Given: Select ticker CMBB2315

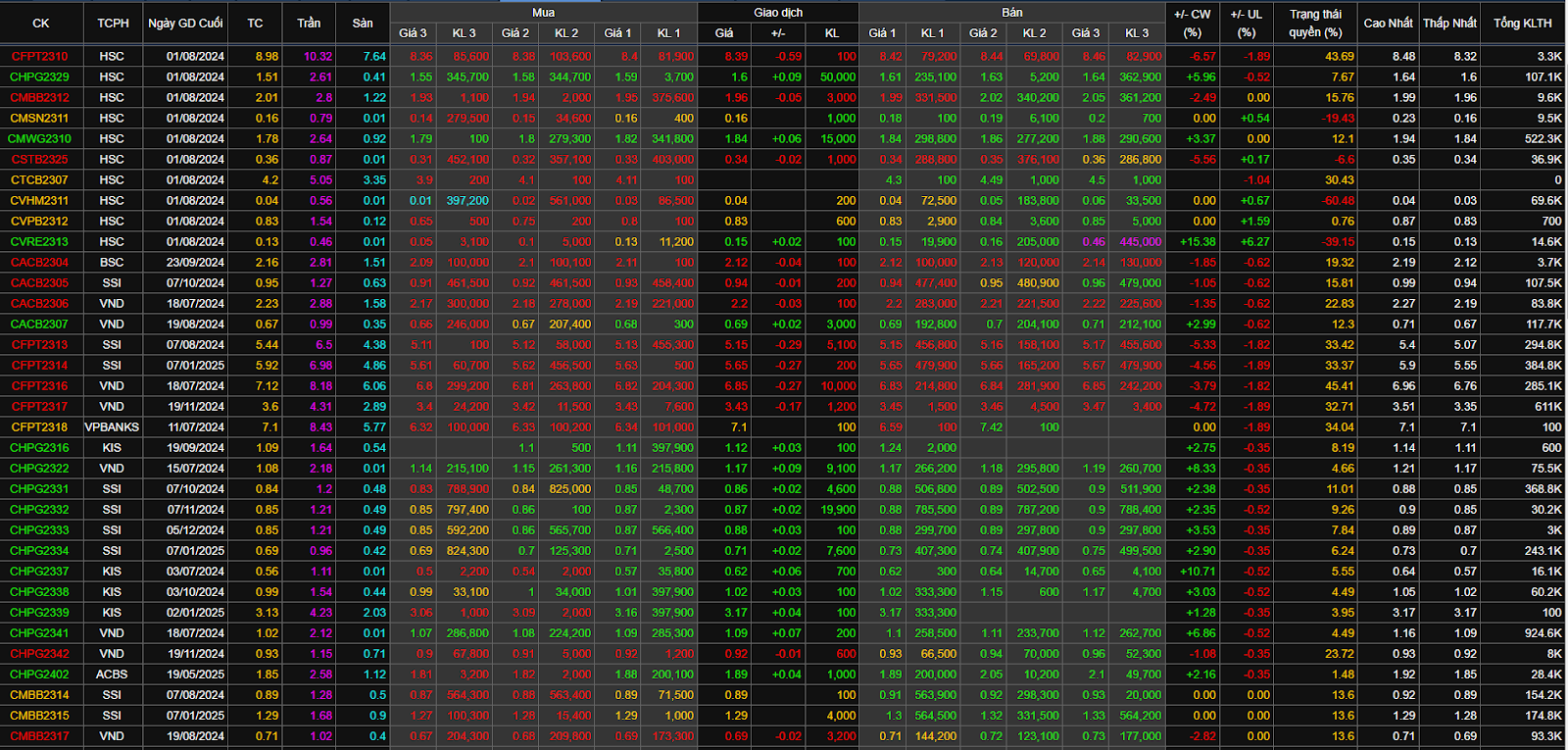Looking at the screenshot, I should click(40, 716).
